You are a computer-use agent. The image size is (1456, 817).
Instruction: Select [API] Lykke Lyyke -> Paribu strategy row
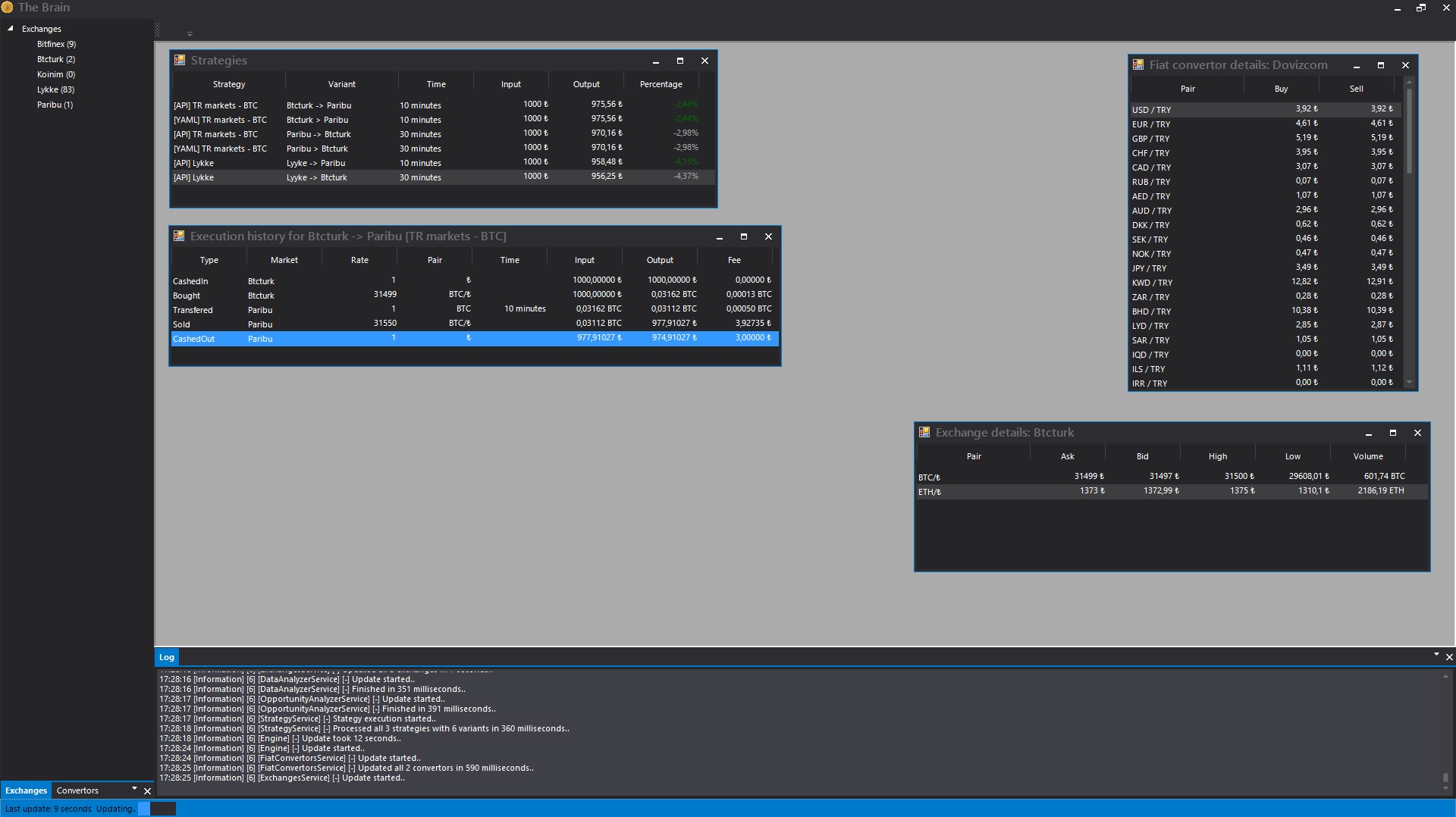tap(444, 163)
